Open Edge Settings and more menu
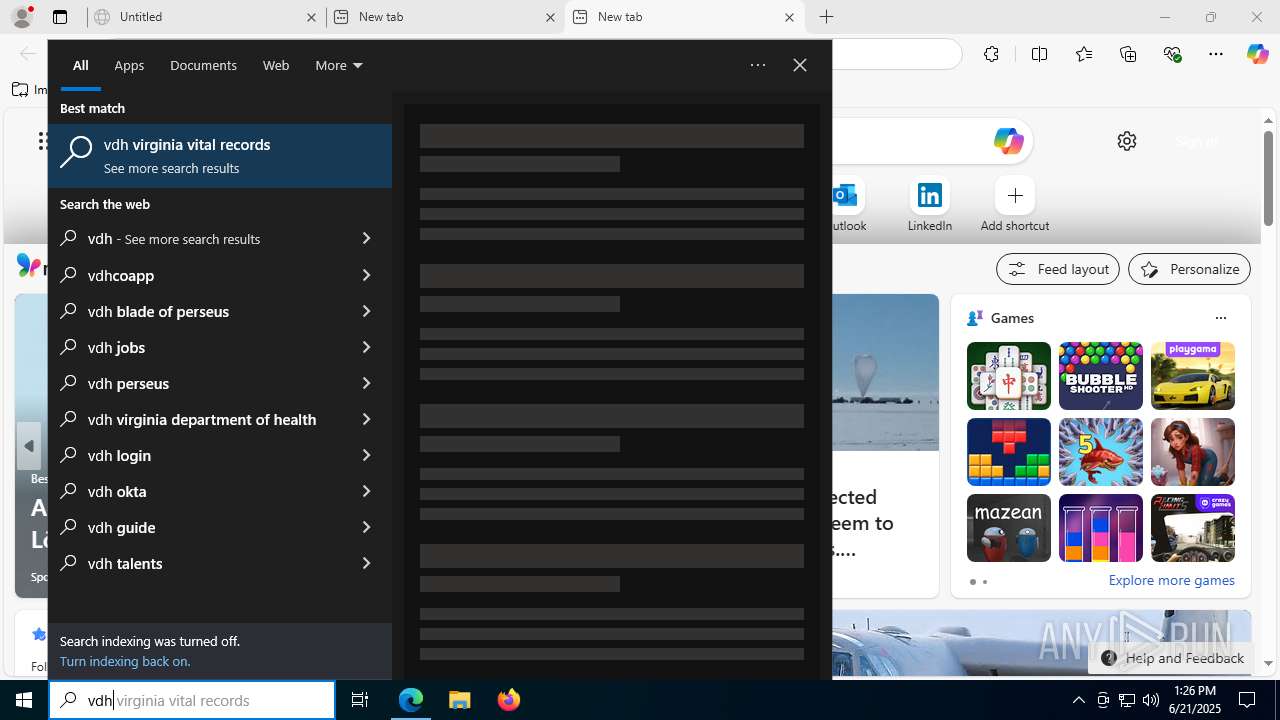The width and height of the screenshot is (1280, 720). (1216, 54)
